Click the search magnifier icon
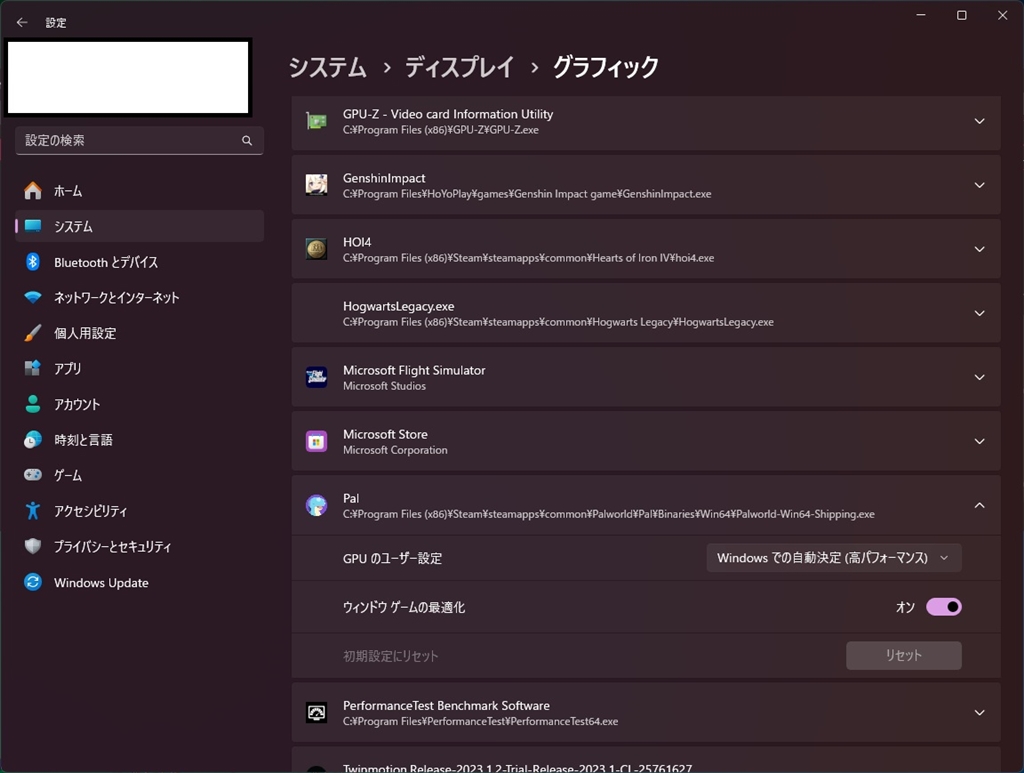Image resolution: width=1024 pixels, height=773 pixels. (247, 140)
